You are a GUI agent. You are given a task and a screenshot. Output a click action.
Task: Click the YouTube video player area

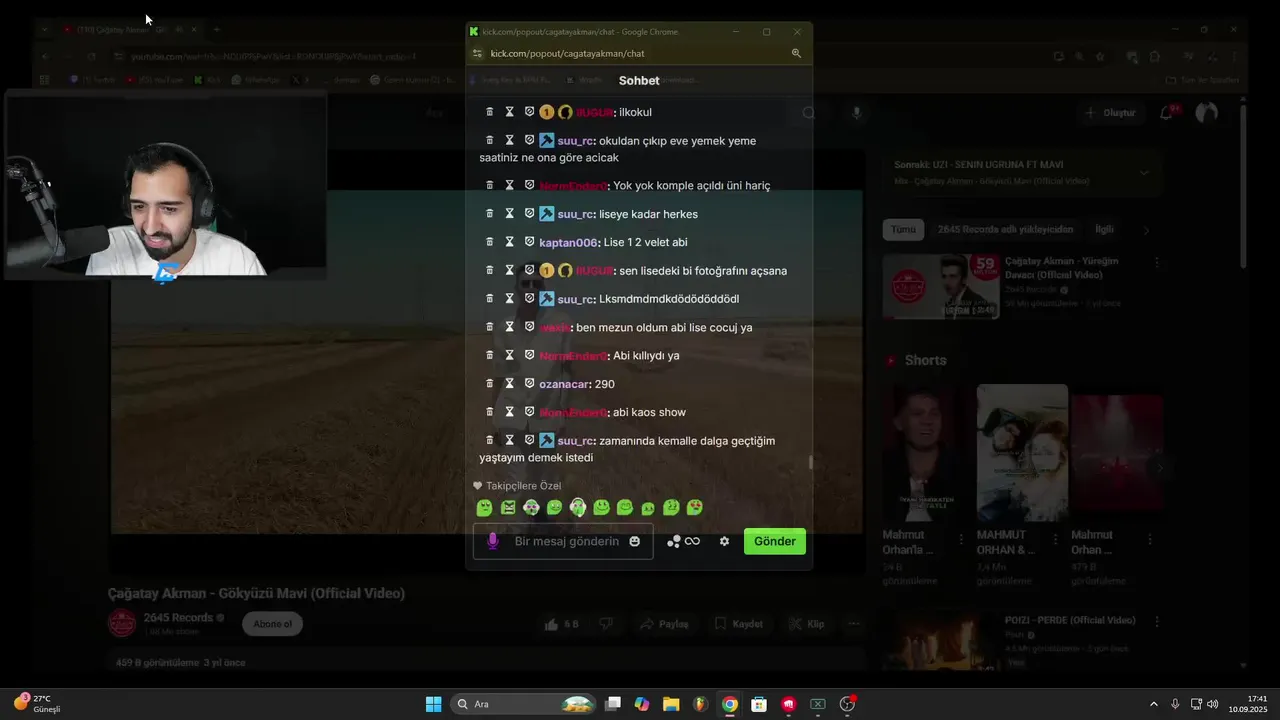(x=486, y=362)
